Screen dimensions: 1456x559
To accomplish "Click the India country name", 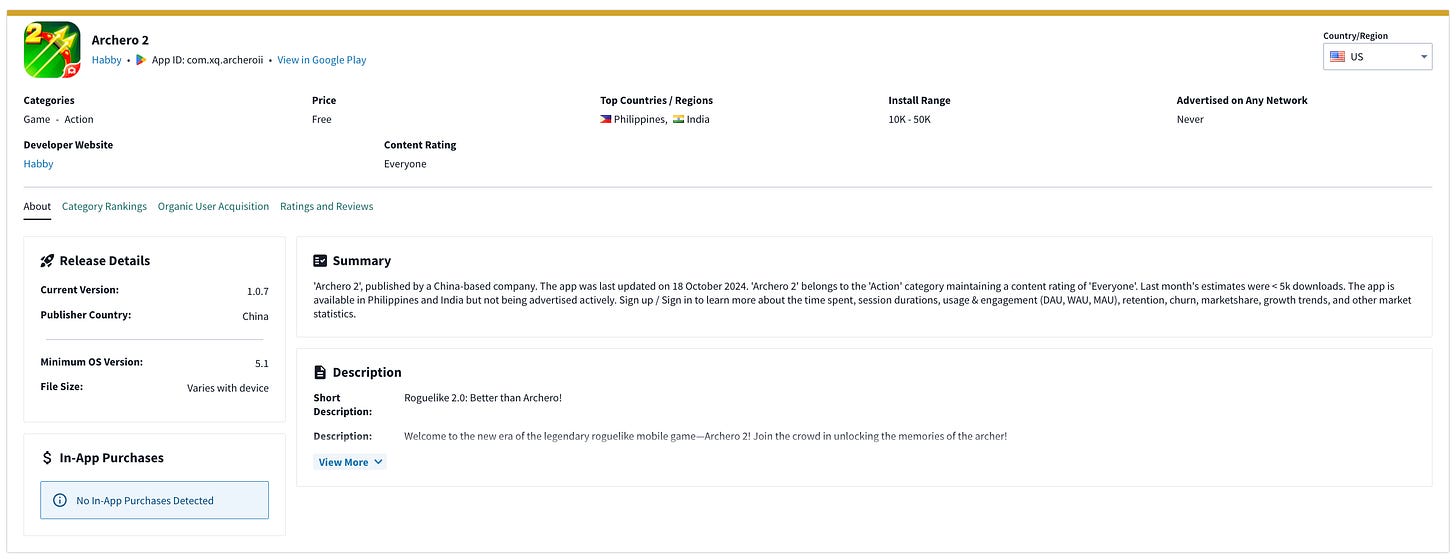I will (x=698, y=119).
